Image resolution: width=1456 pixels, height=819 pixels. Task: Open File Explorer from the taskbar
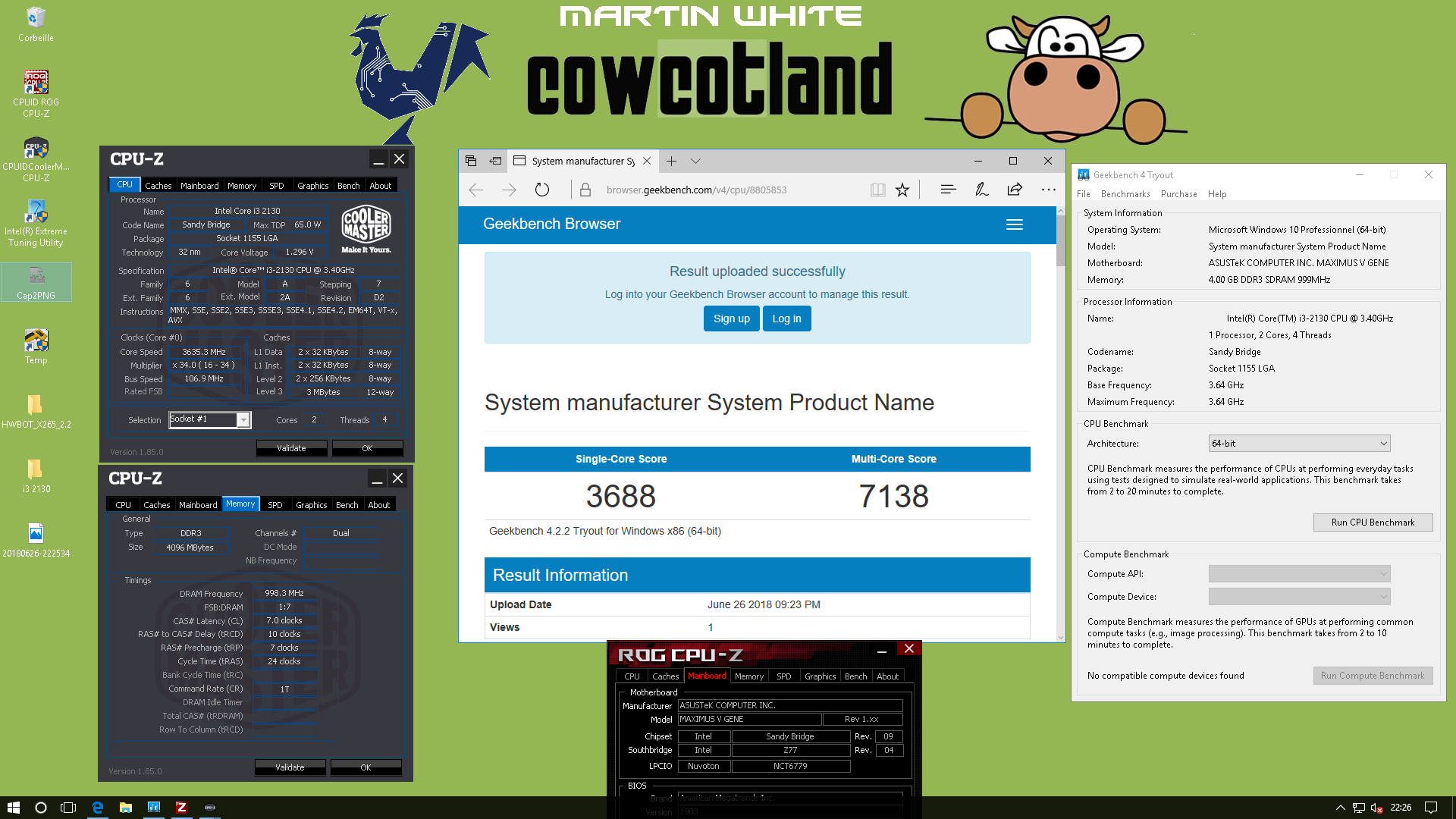click(126, 808)
